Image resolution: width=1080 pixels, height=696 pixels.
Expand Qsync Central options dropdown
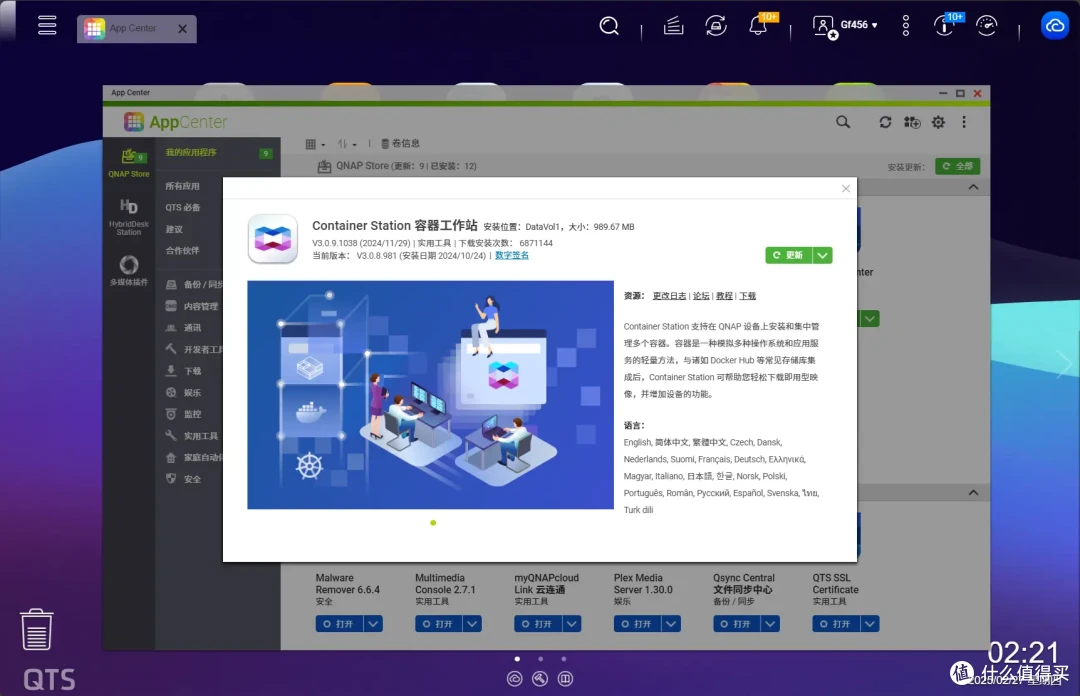[x=770, y=624]
